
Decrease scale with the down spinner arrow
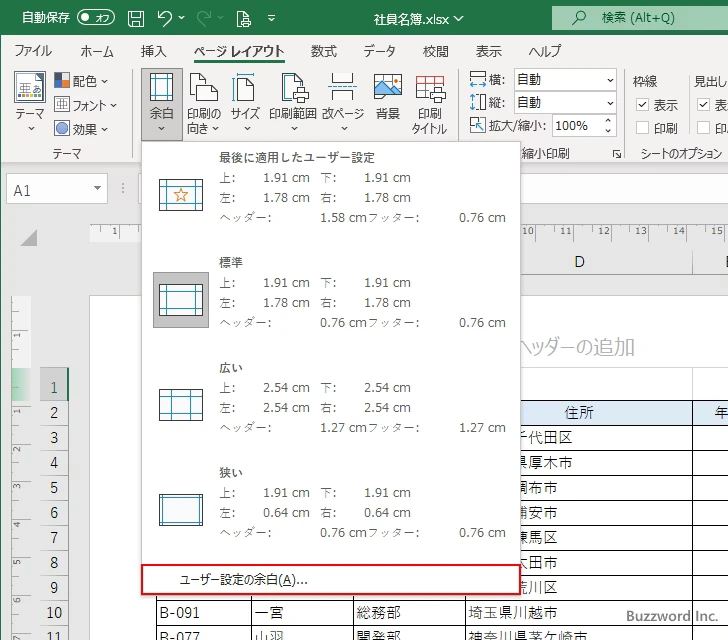point(608,131)
